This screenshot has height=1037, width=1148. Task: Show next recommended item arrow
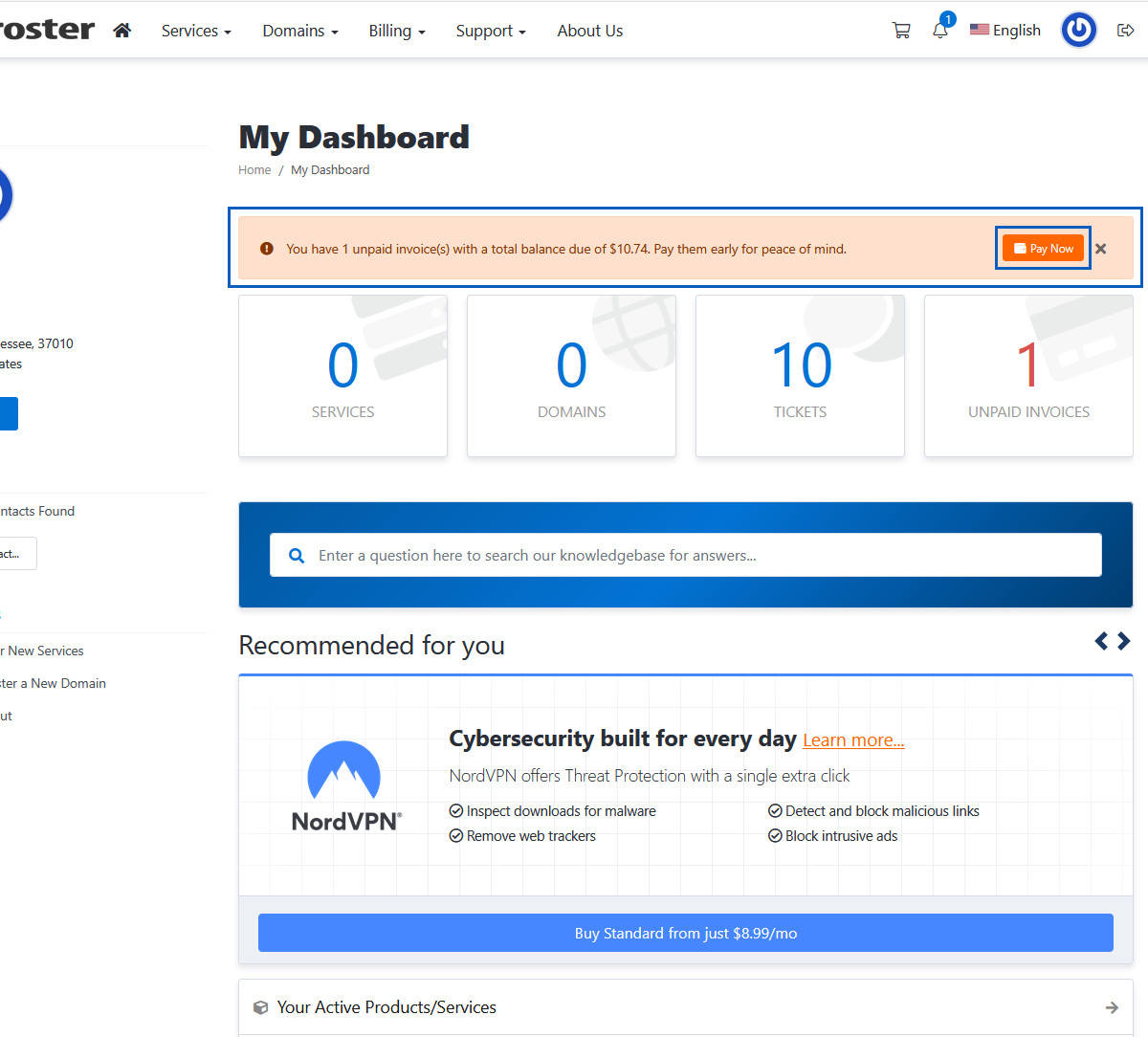tap(1124, 641)
